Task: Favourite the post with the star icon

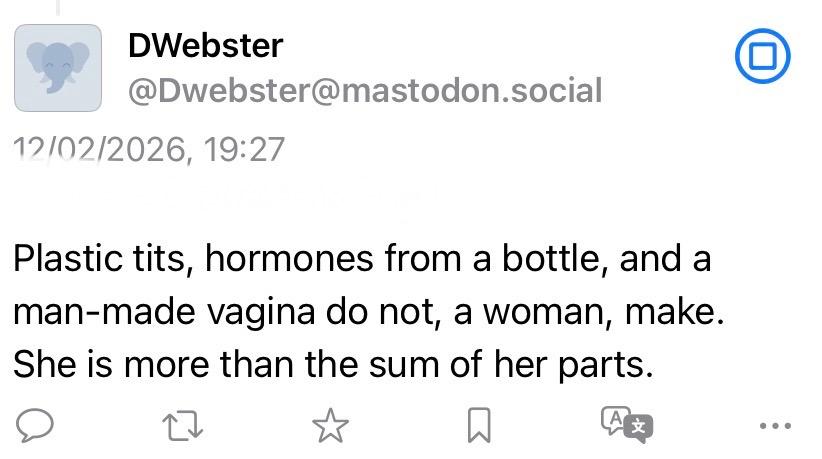Action: [331, 426]
